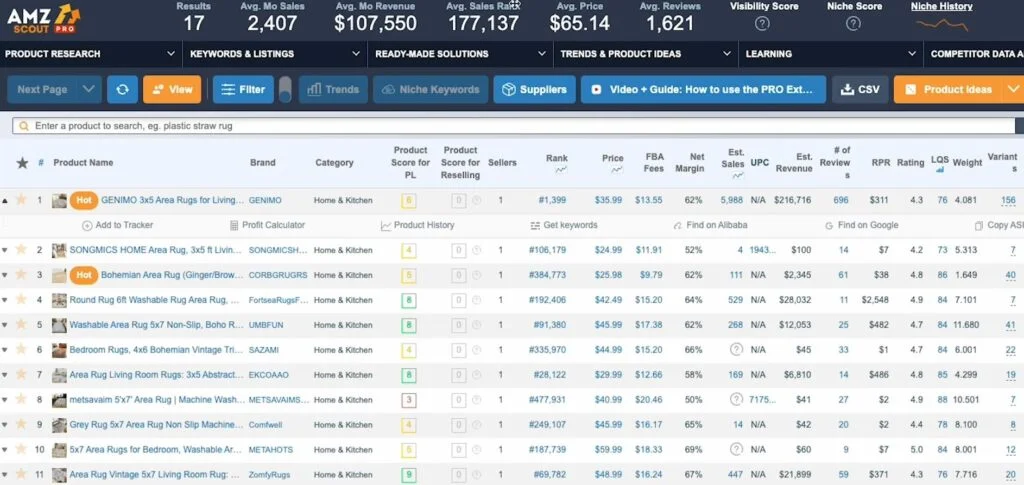Open the Competitor Data menu
Image resolution: width=1024 pixels, height=485 pixels.
coord(974,54)
